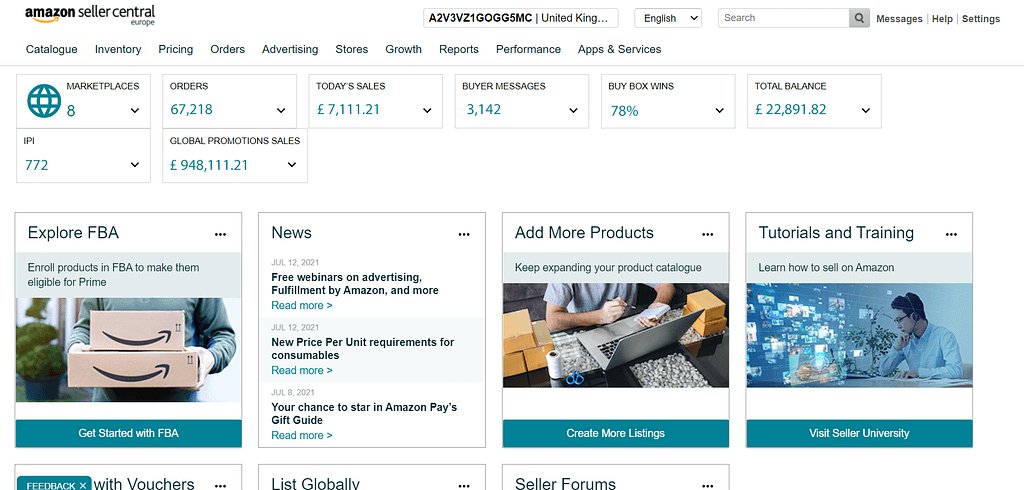This screenshot has height=490, width=1024.
Task: Open the merchant account marketplace selector
Action: pos(520,18)
